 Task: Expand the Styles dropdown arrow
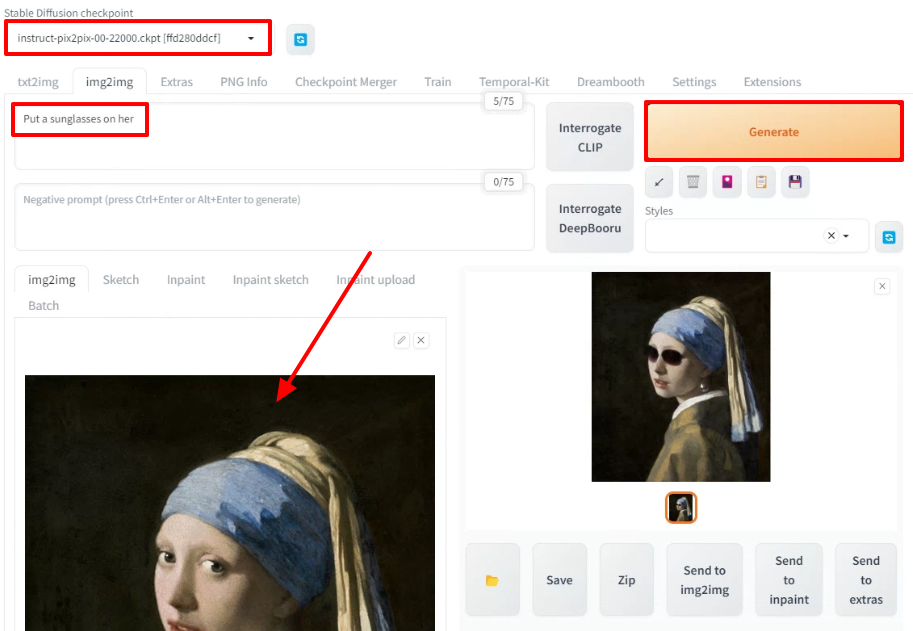(x=846, y=236)
